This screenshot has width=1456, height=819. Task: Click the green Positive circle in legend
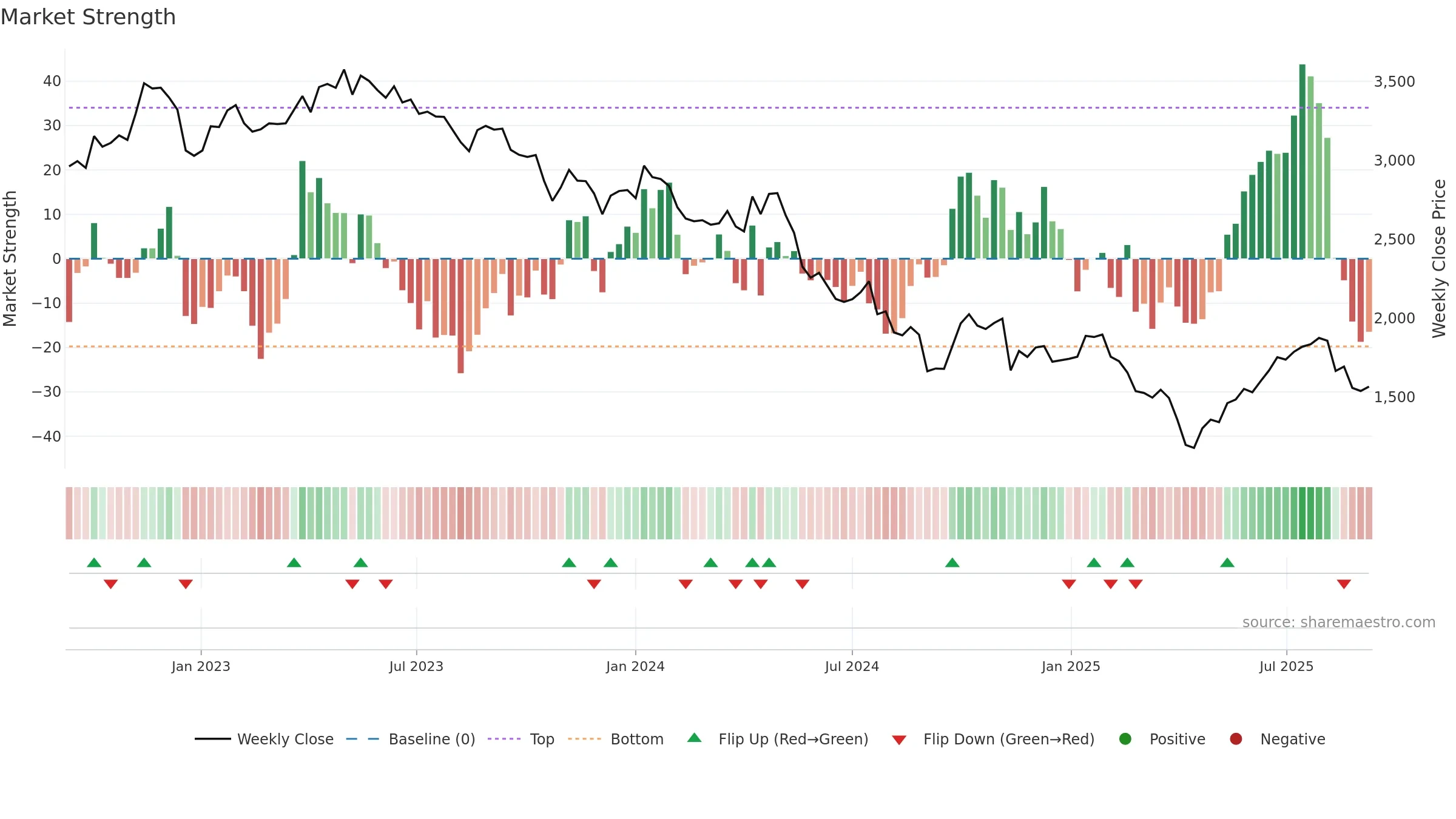1125,739
